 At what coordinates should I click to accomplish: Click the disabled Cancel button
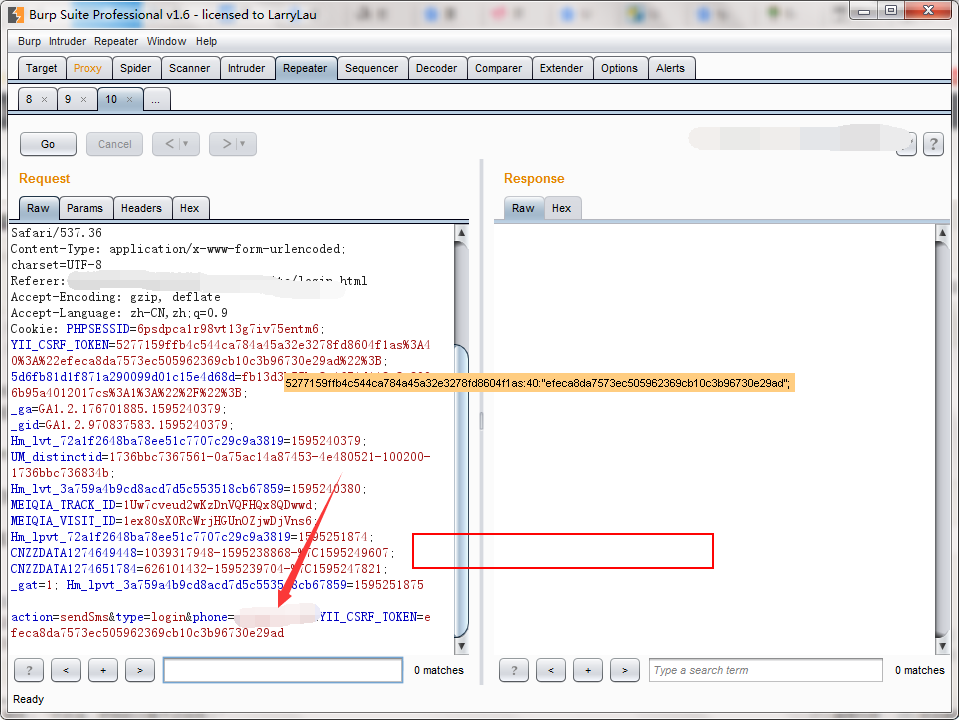(114, 144)
